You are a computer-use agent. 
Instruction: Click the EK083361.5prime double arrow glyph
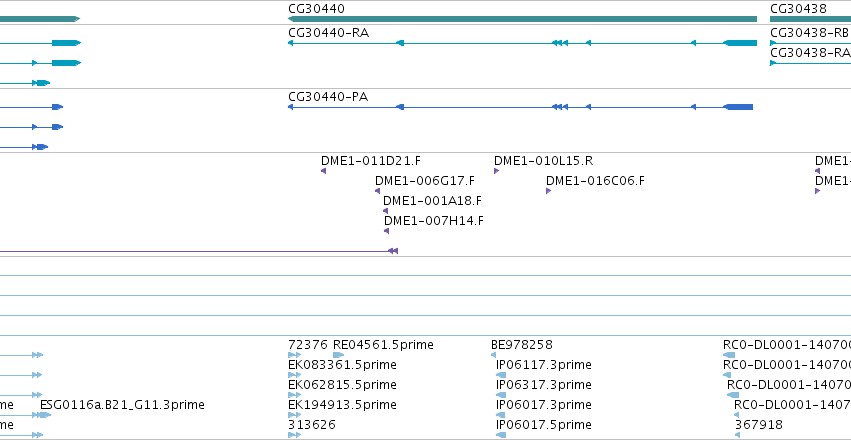point(295,375)
